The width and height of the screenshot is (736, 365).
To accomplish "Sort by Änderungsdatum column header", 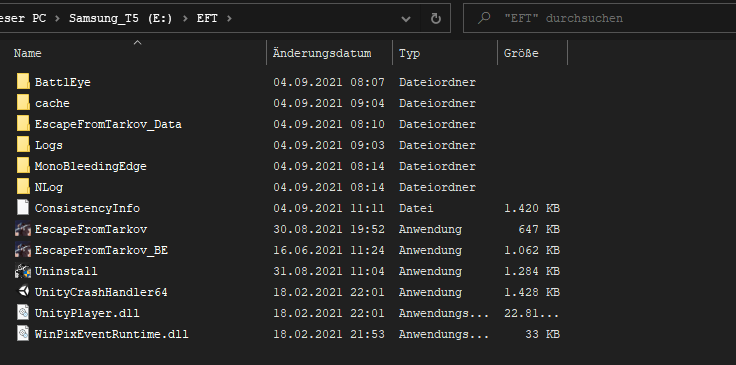I will point(322,53).
